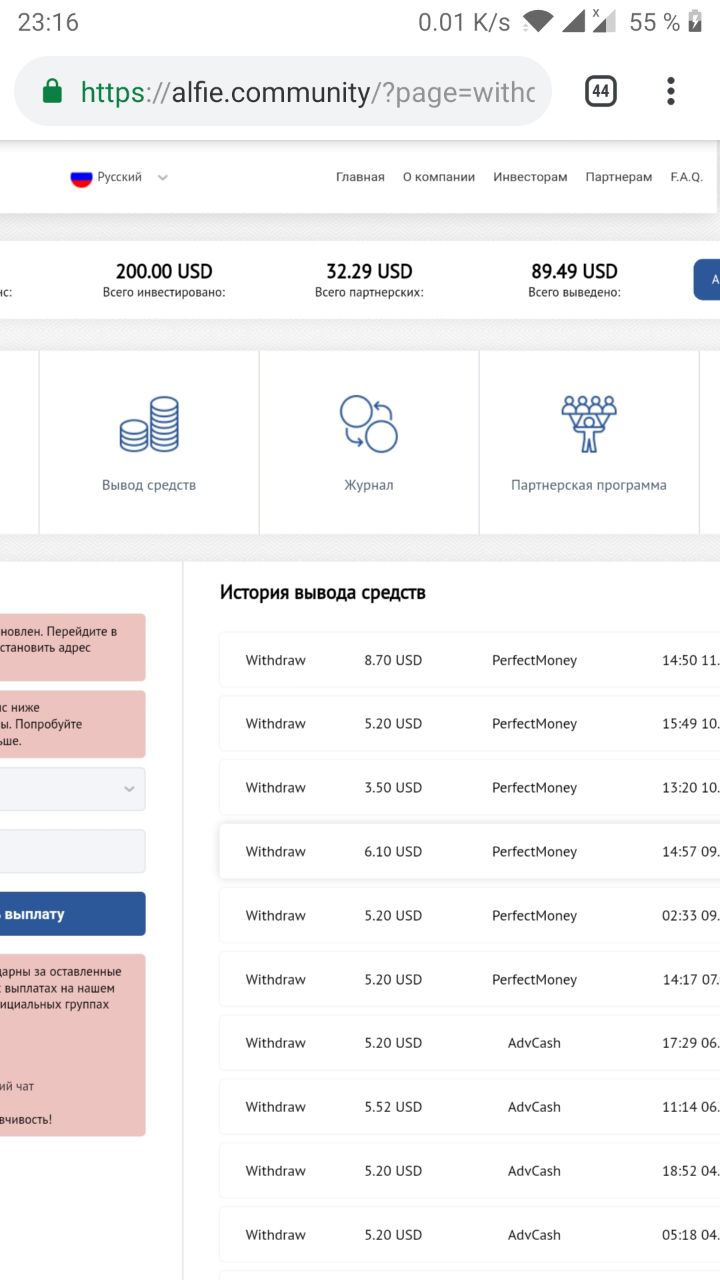This screenshot has width=720, height=1280.
Task: Click the 17:29 AdvCash withdrawal entry
Action: pos(469,1043)
